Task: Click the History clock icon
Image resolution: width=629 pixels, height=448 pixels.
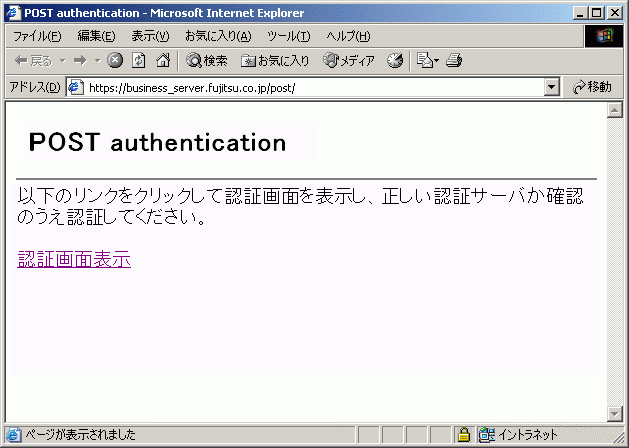Action: click(x=395, y=61)
